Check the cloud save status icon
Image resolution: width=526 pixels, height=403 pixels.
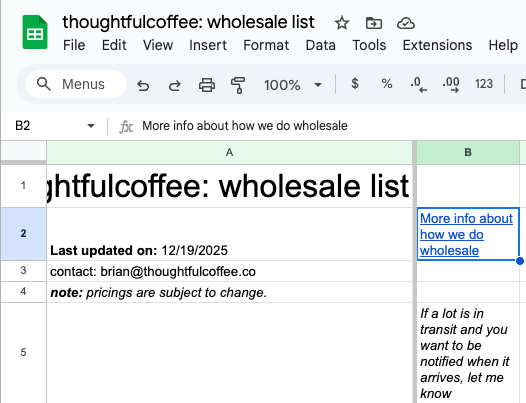click(x=406, y=23)
